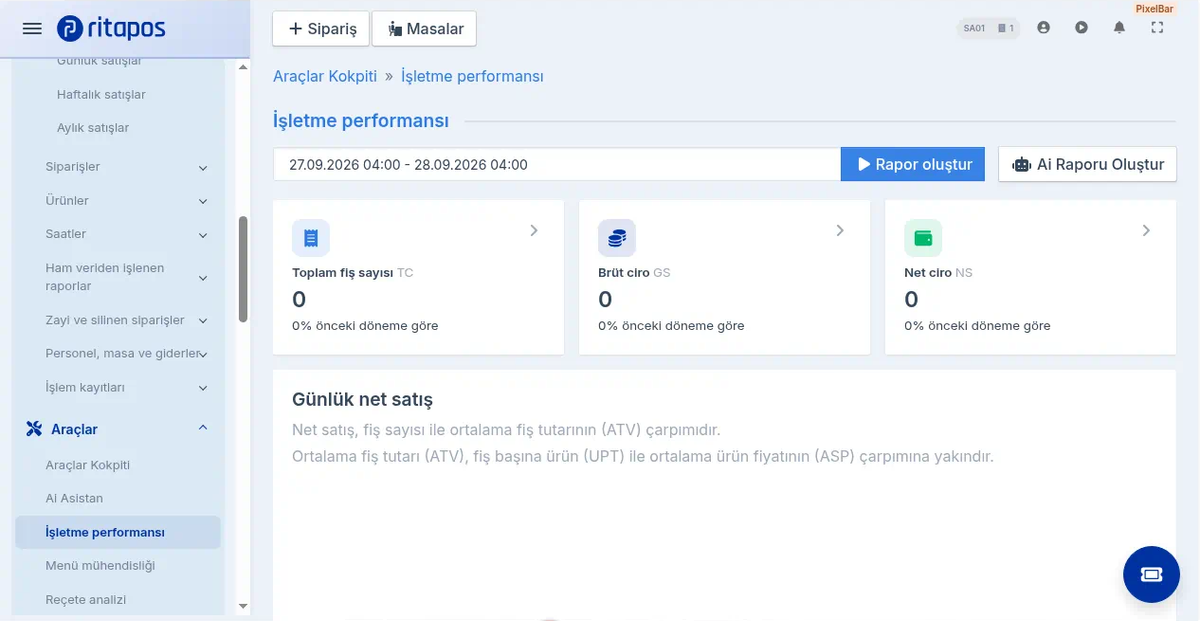Click the play circle icon in header
1200x621 pixels.
[1081, 28]
